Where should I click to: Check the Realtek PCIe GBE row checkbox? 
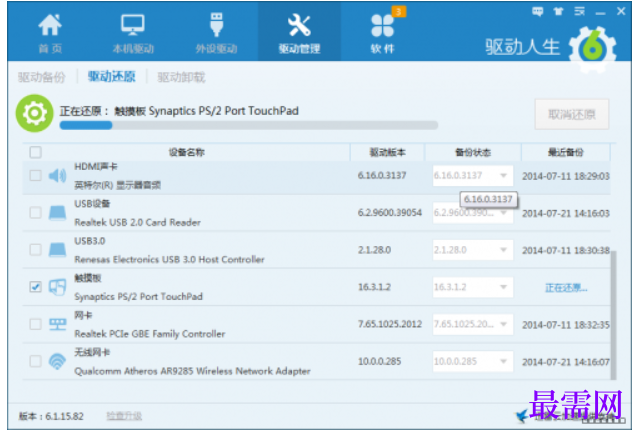coord(36,324)
